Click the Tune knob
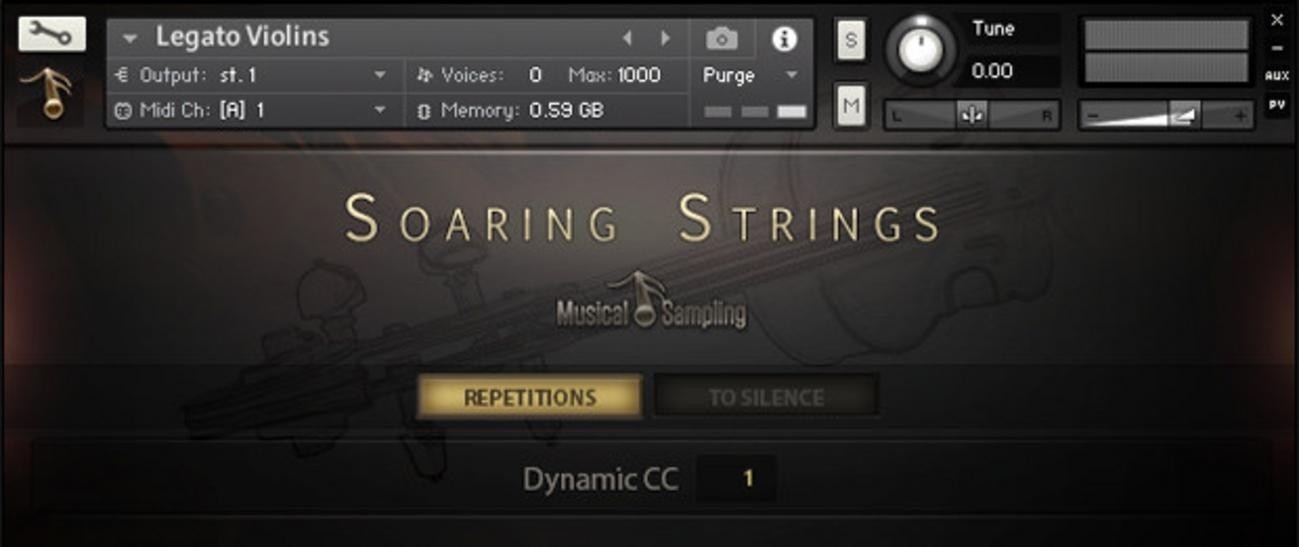The width and height of the screenshot is (1299, 547). (x=921, y=46)
